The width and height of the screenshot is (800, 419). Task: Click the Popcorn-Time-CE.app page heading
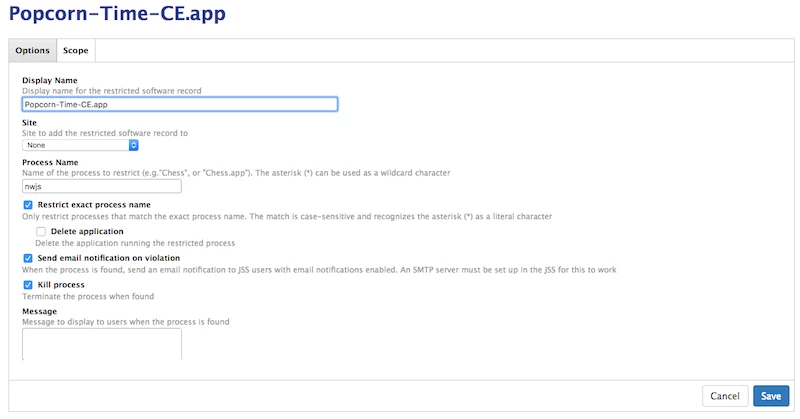point(117,13)
